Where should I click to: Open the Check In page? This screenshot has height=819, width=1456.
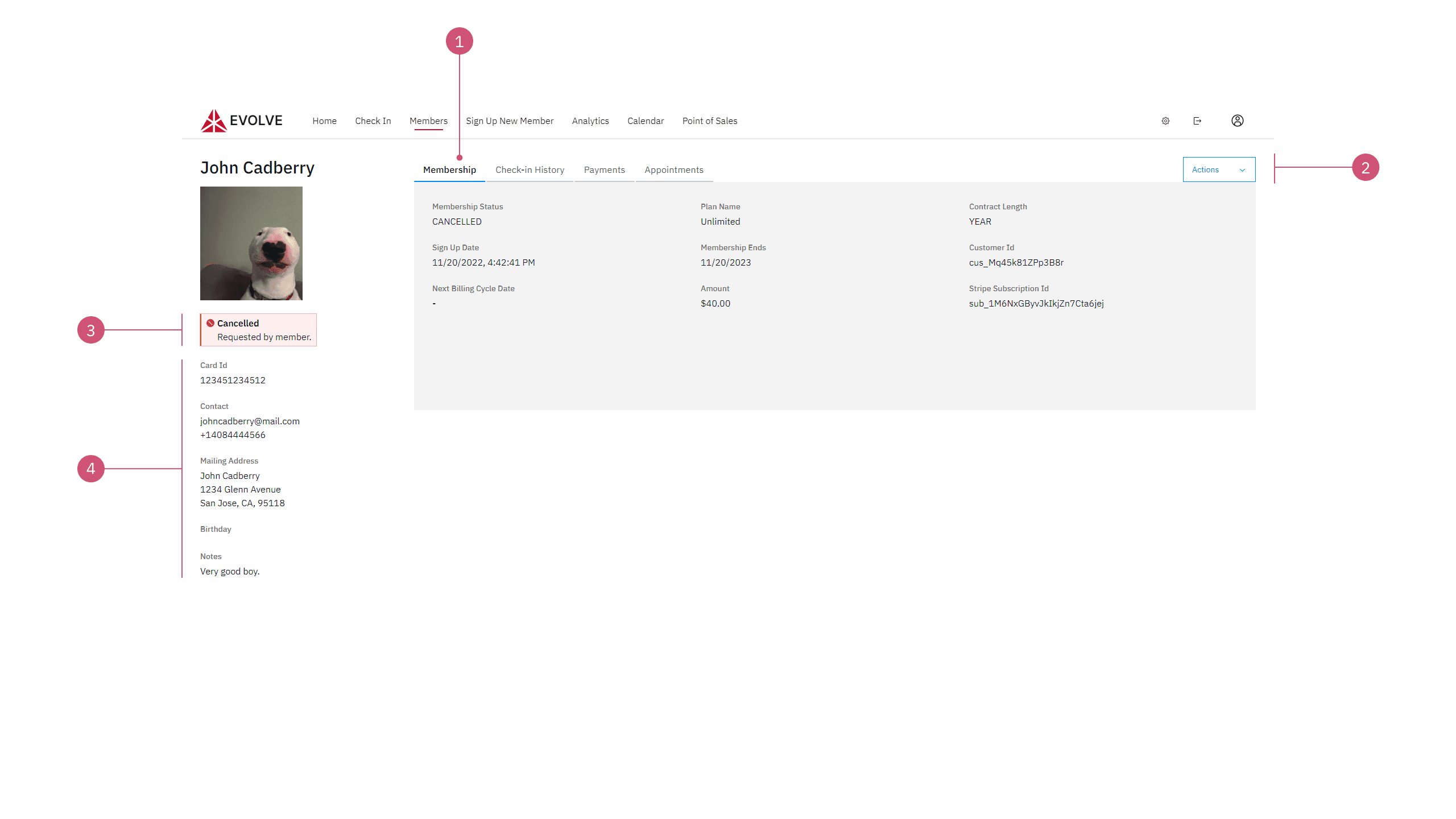pyautogui.click(x=373, y=121)
